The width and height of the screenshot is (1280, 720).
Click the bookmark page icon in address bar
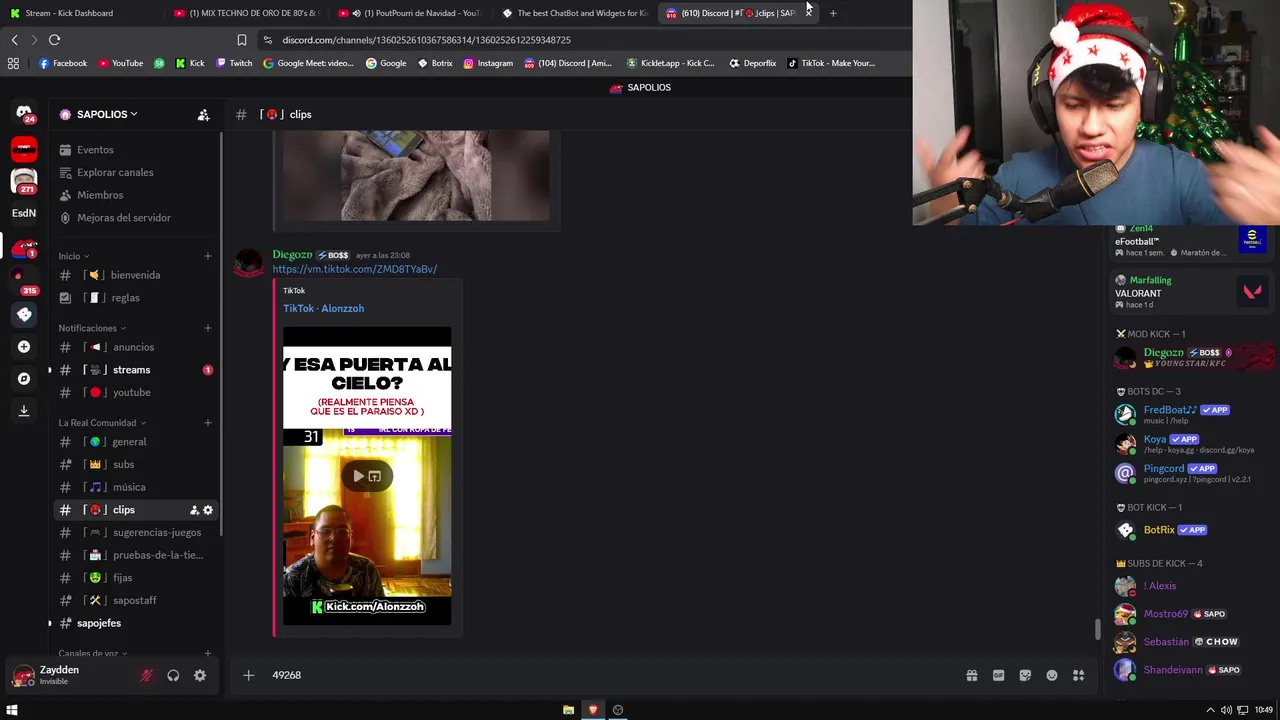(x=241, y=40)
